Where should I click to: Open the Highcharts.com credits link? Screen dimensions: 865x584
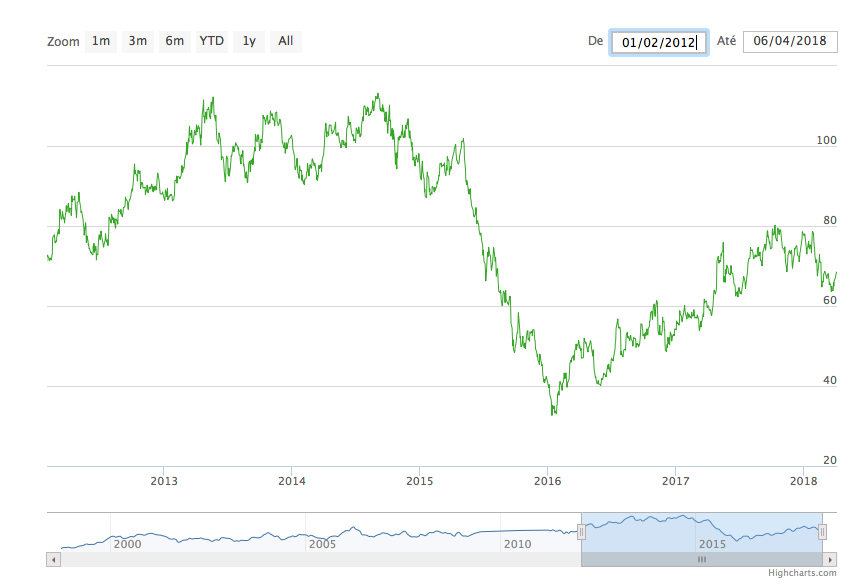(x=802, y=573)
